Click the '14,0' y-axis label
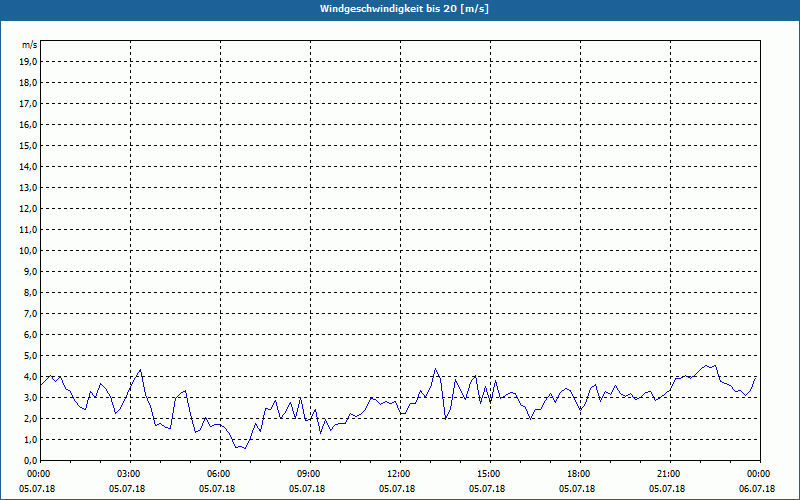The image size is (800, 500). point(28,167)
